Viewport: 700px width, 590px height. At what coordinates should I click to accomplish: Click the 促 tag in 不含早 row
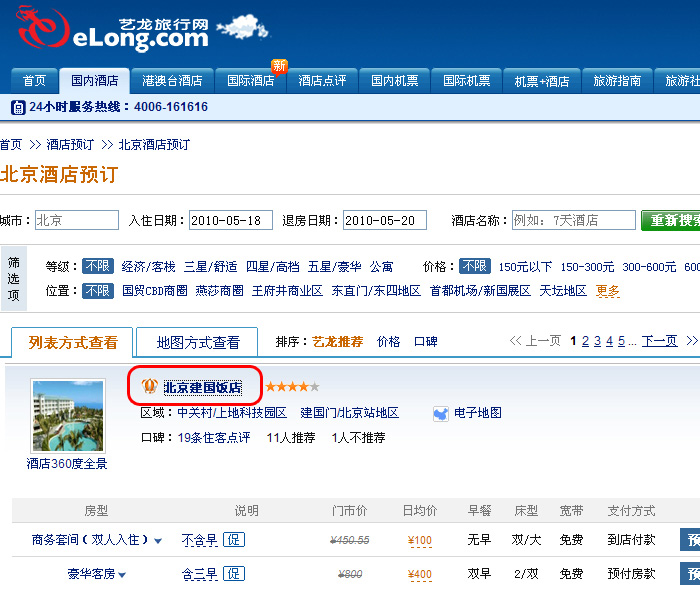(234, 540)
